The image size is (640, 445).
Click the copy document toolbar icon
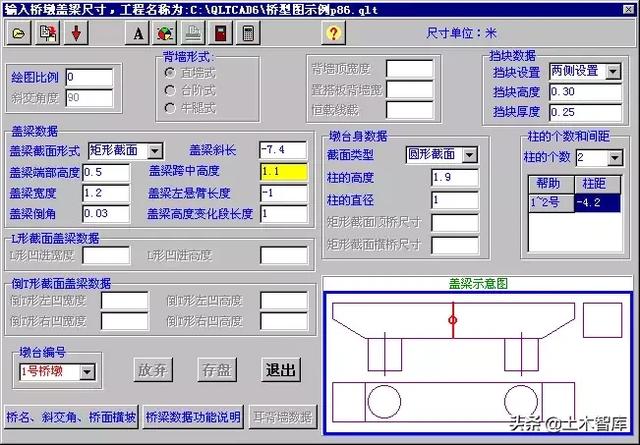pyautogui.click(x=47, y=32)
